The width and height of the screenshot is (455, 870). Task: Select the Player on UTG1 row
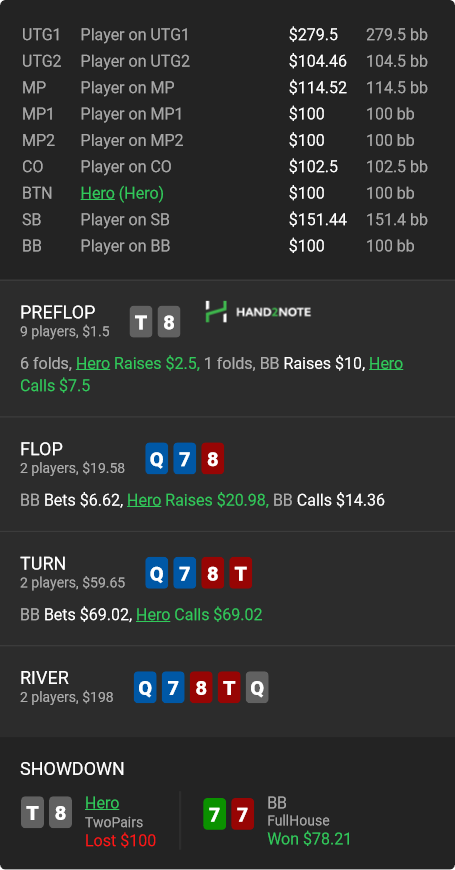(x=225, y=35)
